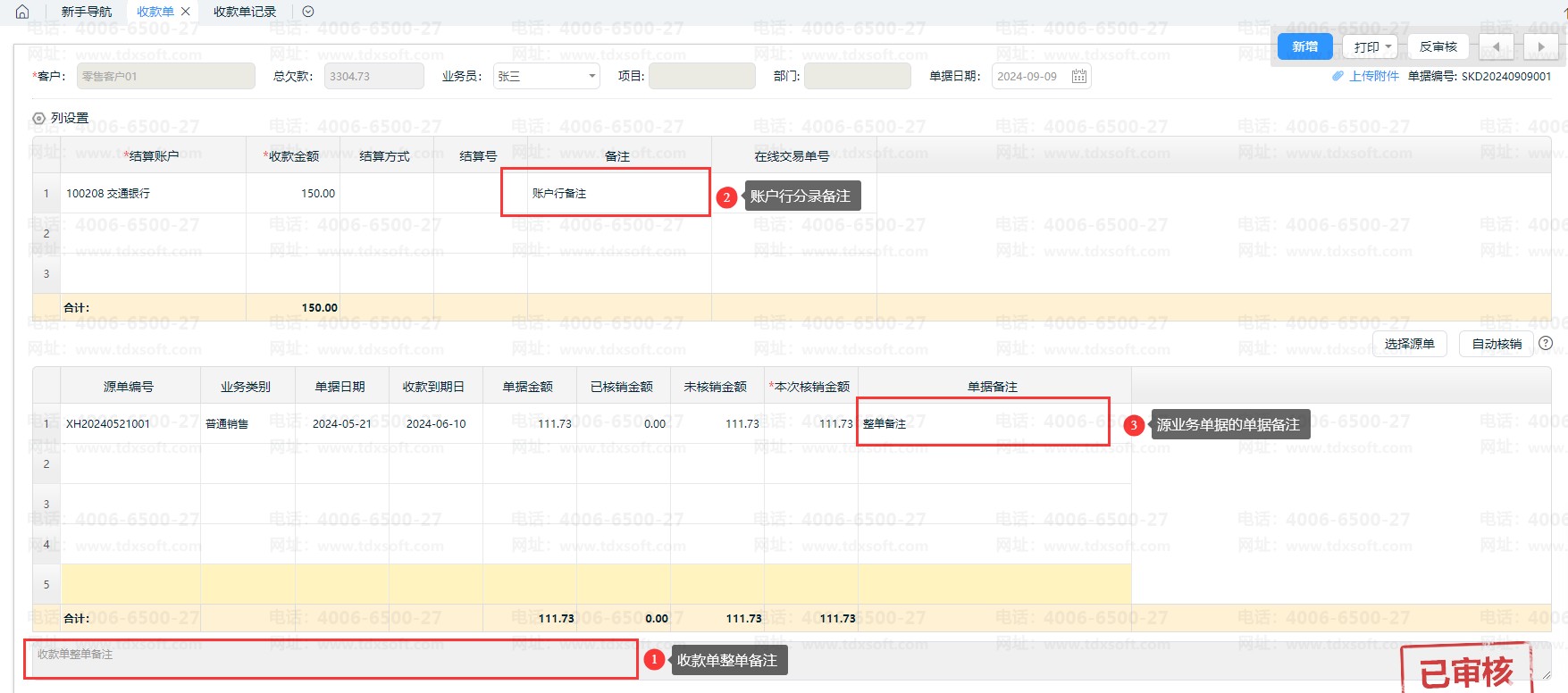
Task: Click the 上传附件 link
Action: [x=1374, y=77]
